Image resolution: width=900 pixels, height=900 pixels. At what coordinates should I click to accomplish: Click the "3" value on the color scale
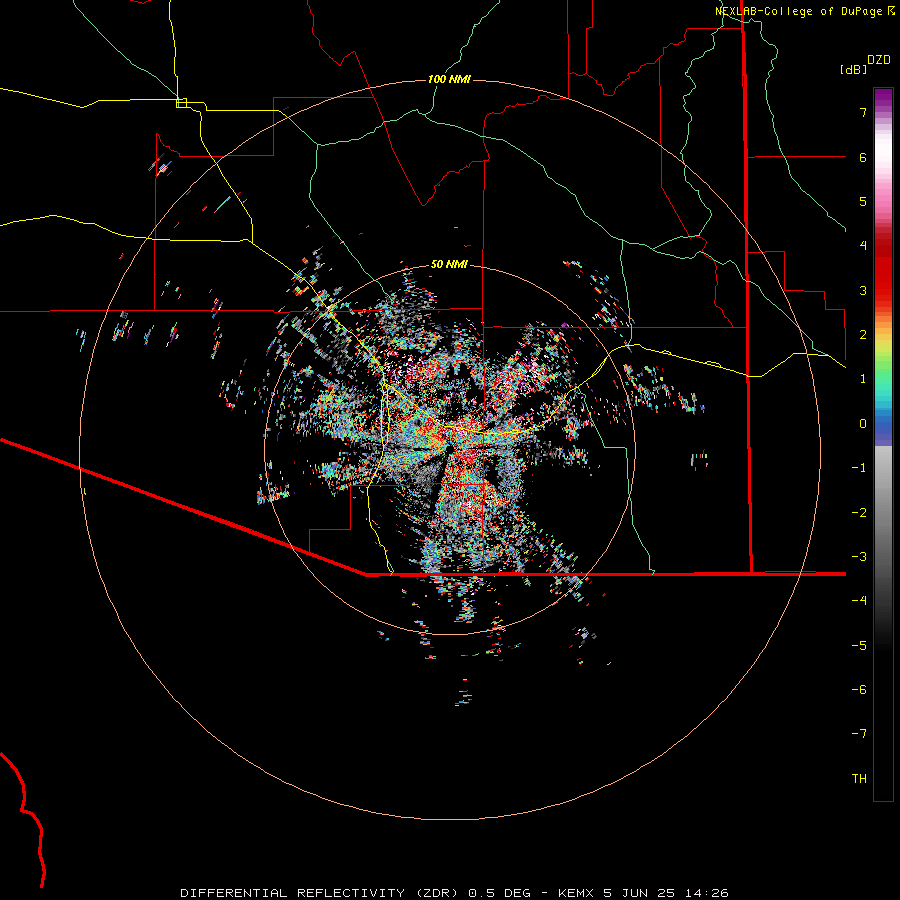pos(863,290)
